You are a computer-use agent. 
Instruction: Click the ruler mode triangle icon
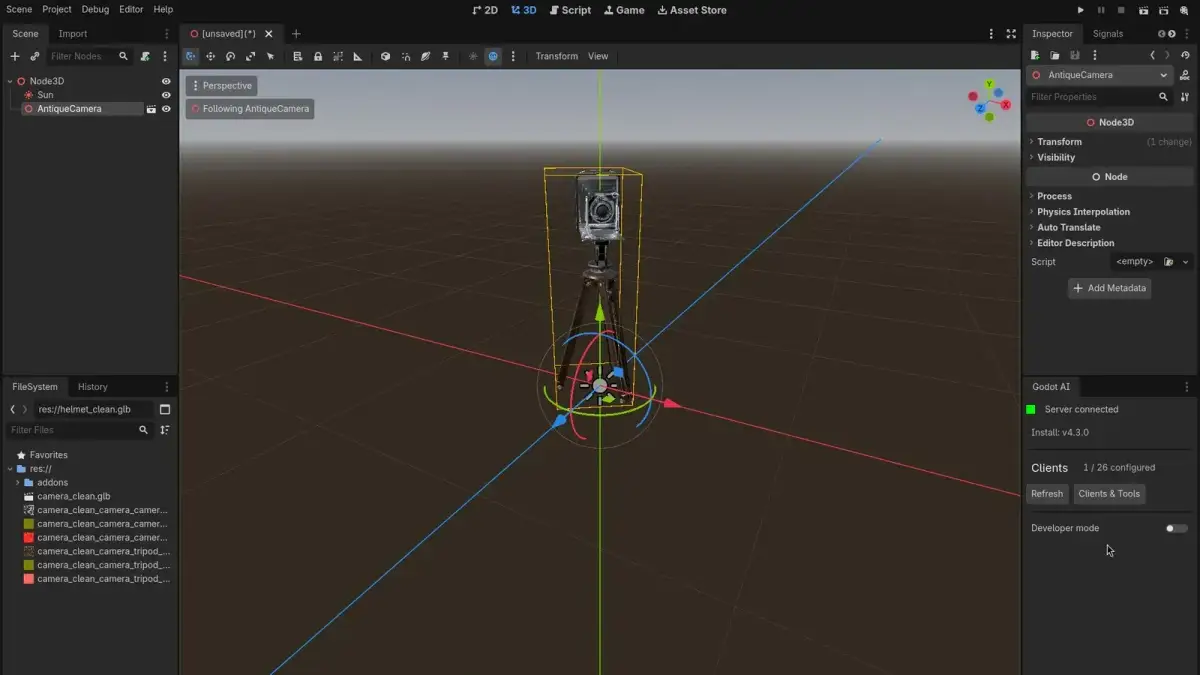[358, 56]
